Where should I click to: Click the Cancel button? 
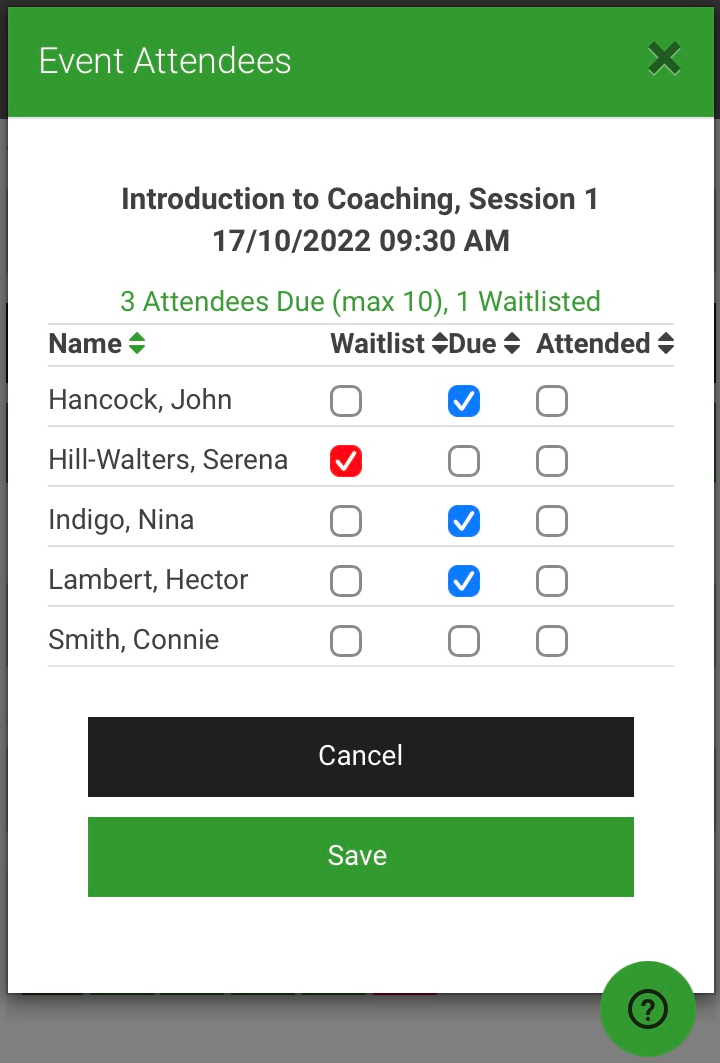pyautogui.click(x=361, y=757)
